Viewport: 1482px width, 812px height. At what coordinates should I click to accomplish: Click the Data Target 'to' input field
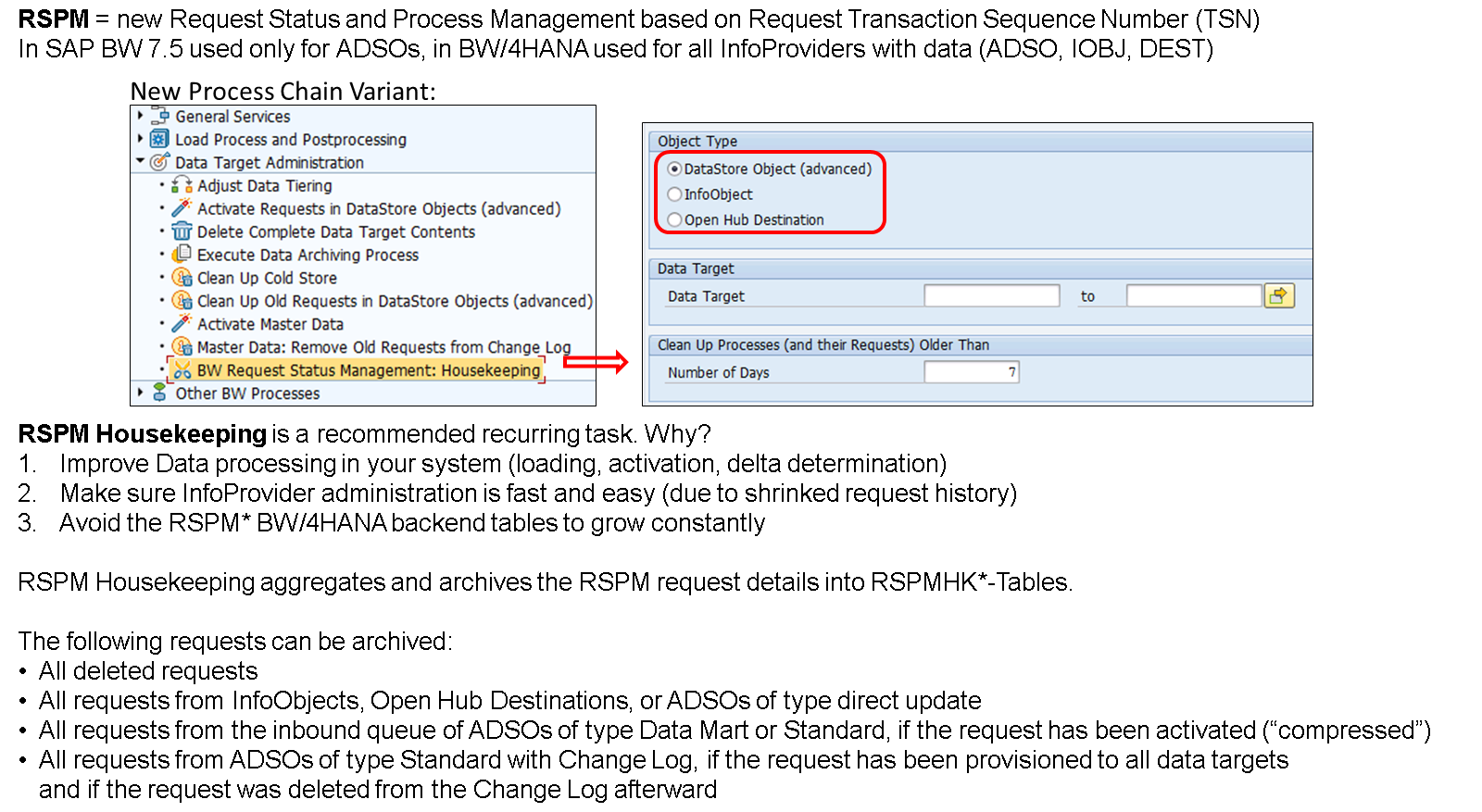click(x=1194, y=295)
